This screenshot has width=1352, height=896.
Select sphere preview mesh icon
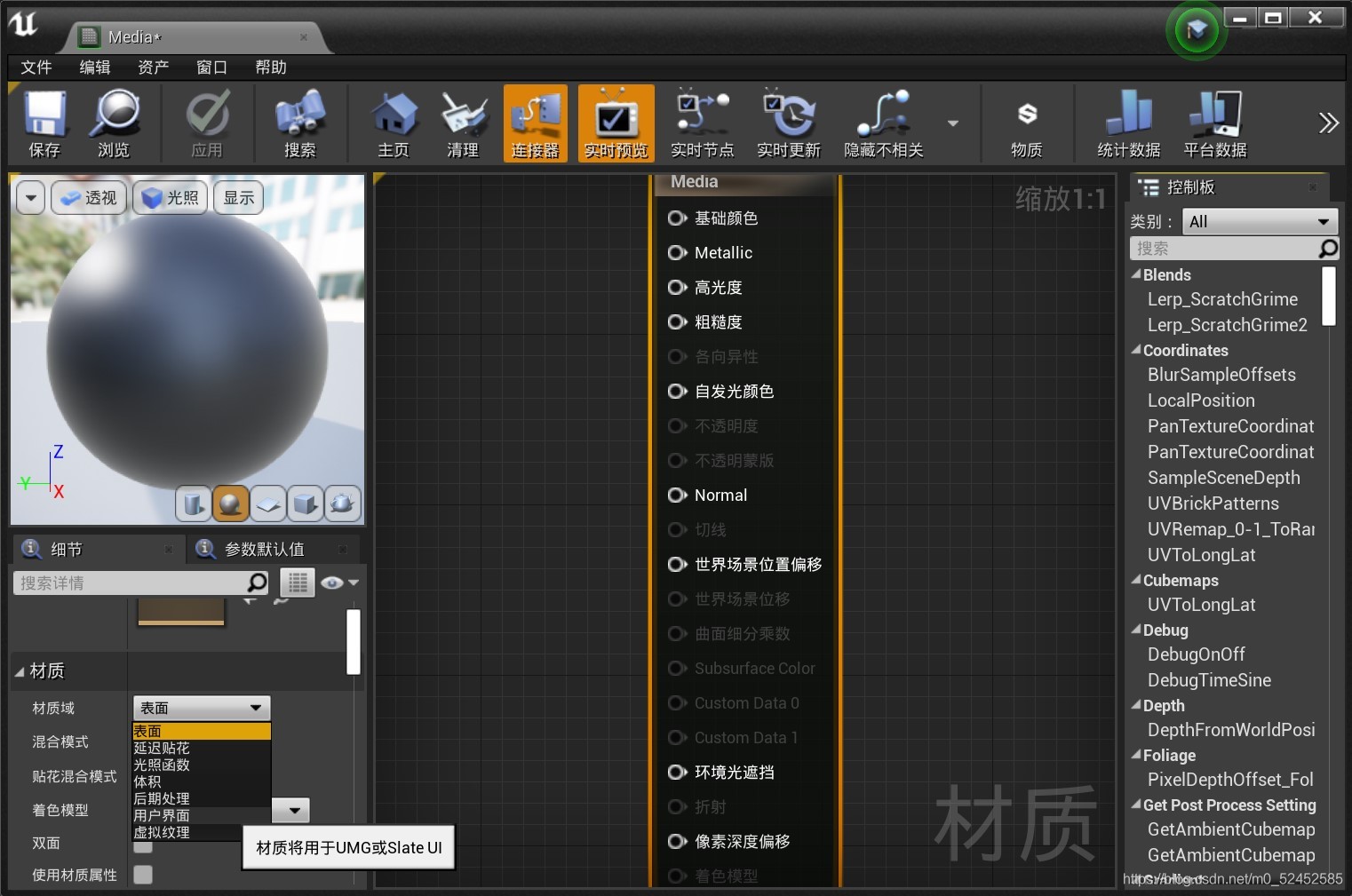[x=230, y=504]
